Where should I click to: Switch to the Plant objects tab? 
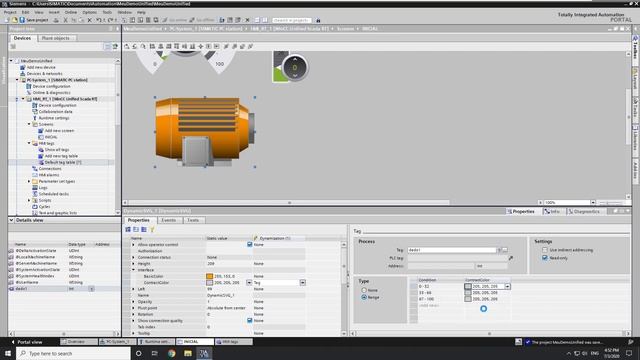tap(56, 38)
